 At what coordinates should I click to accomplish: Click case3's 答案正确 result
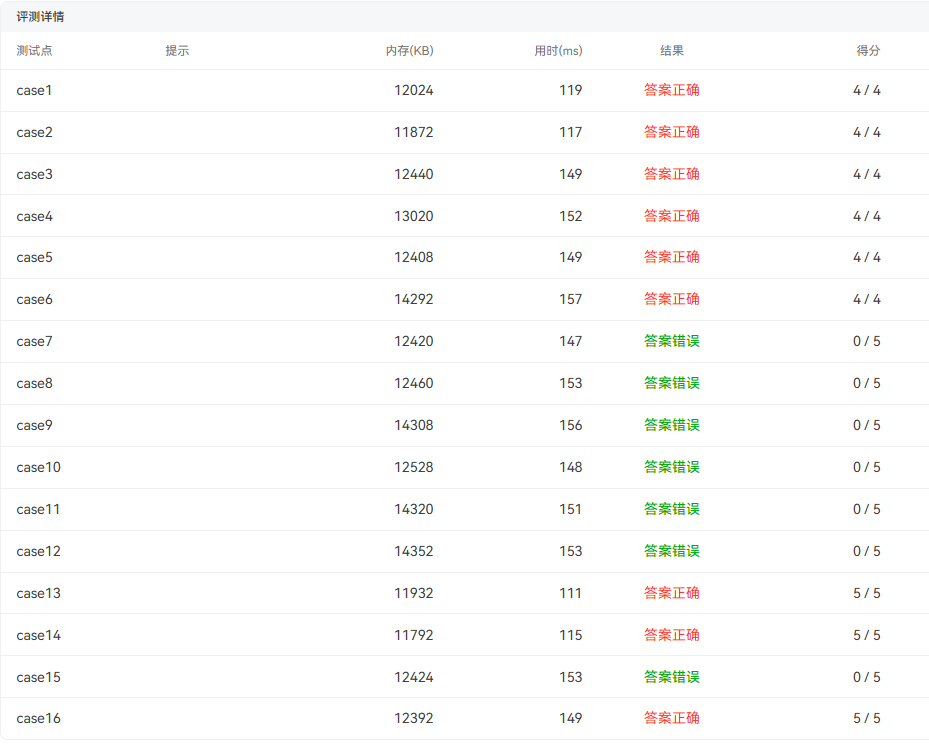[672, 174]
